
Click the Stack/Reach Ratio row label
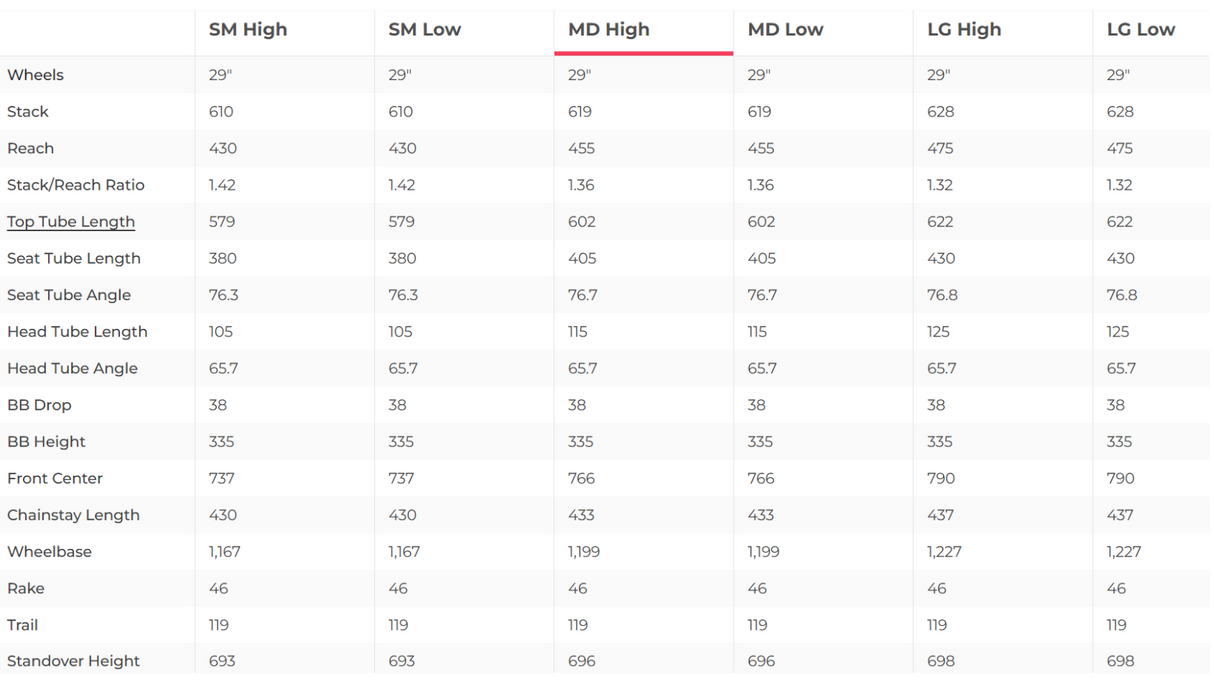coord(76,185)
